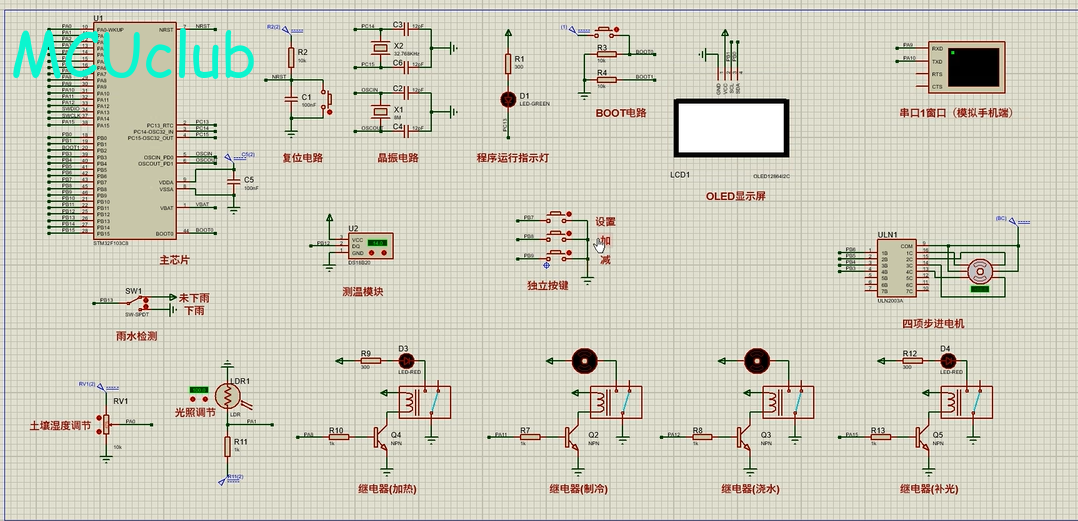Select the 8M crystal X1
This screenshot has width=1078, height=521.
[x=378, y=112]
